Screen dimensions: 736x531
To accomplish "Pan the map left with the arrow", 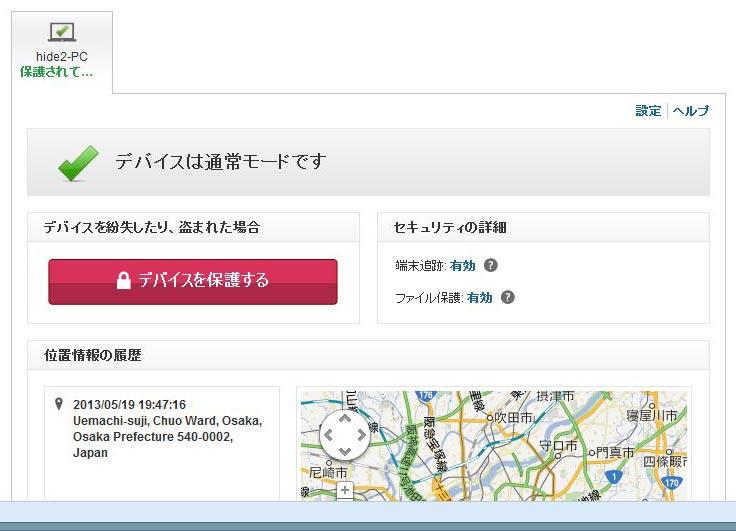I will [329, 435].
